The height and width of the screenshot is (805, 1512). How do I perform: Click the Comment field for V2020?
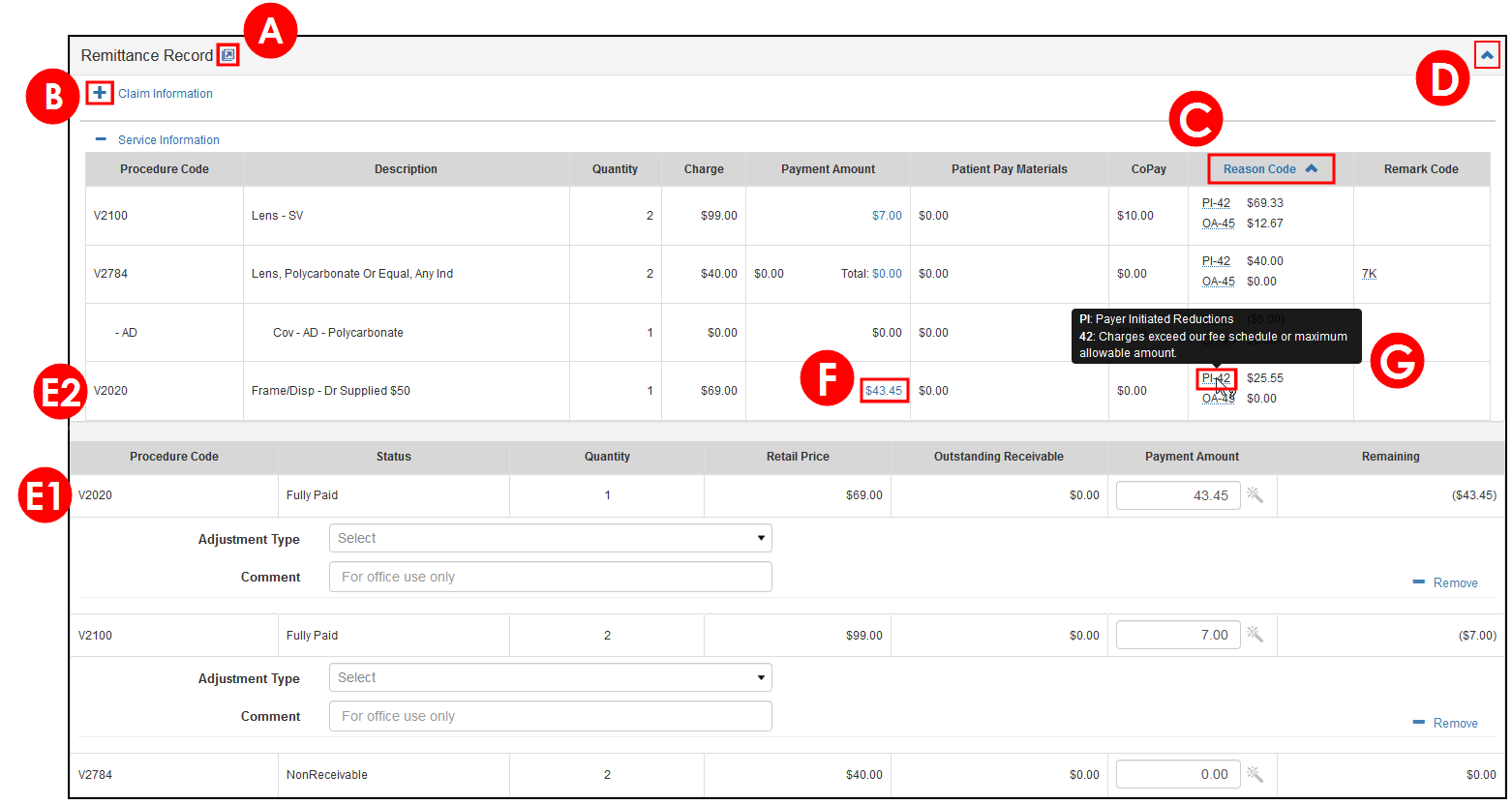[550, 577]
